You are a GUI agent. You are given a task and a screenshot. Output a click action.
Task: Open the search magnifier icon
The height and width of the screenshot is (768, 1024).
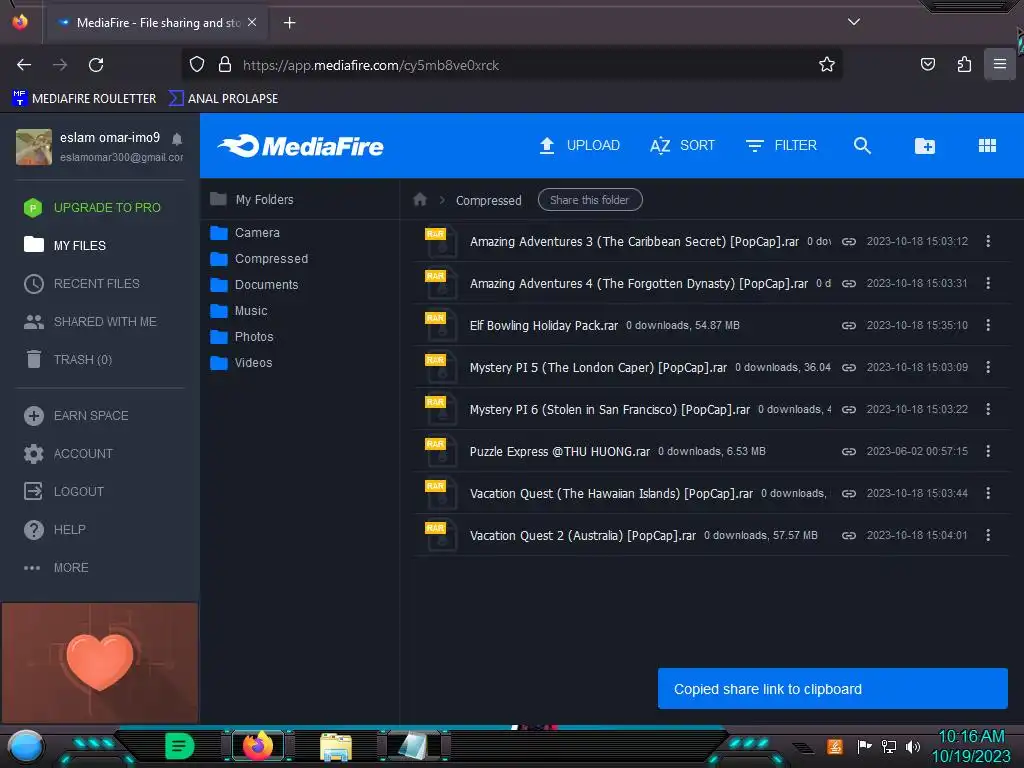[x=862, y=146]
